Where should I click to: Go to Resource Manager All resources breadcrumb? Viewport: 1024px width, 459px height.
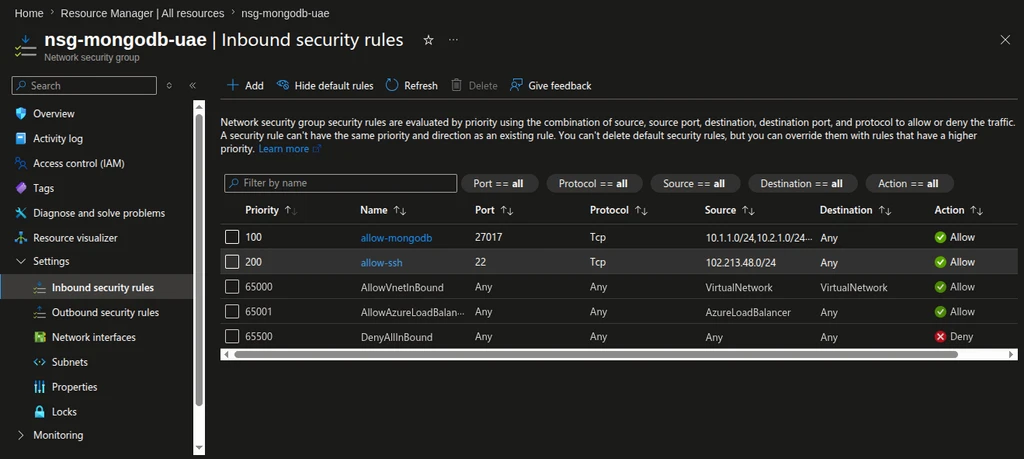click(142, 13)
